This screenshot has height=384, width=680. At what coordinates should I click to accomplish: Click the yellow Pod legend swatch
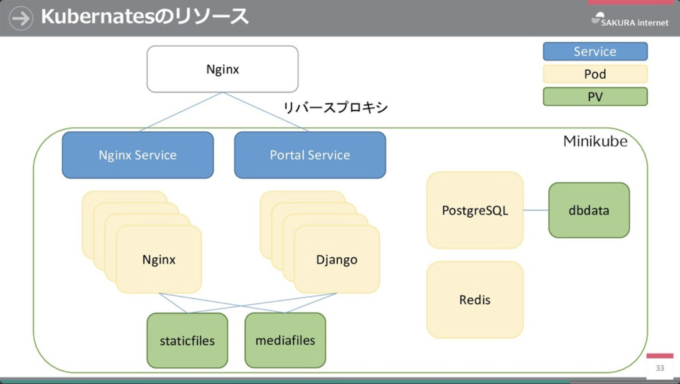tap(595, 74)
